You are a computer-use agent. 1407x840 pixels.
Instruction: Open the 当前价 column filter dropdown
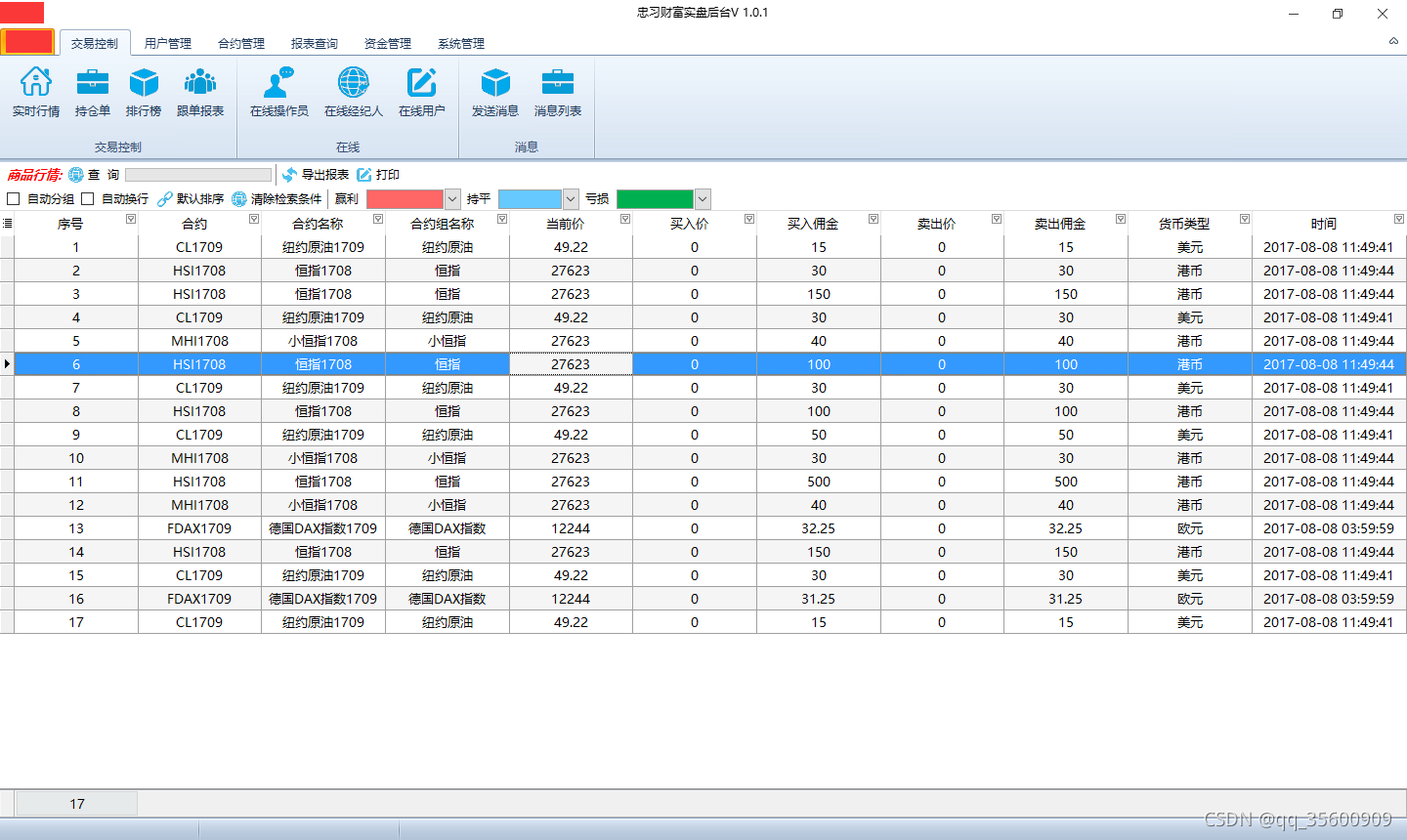[625, 219]
